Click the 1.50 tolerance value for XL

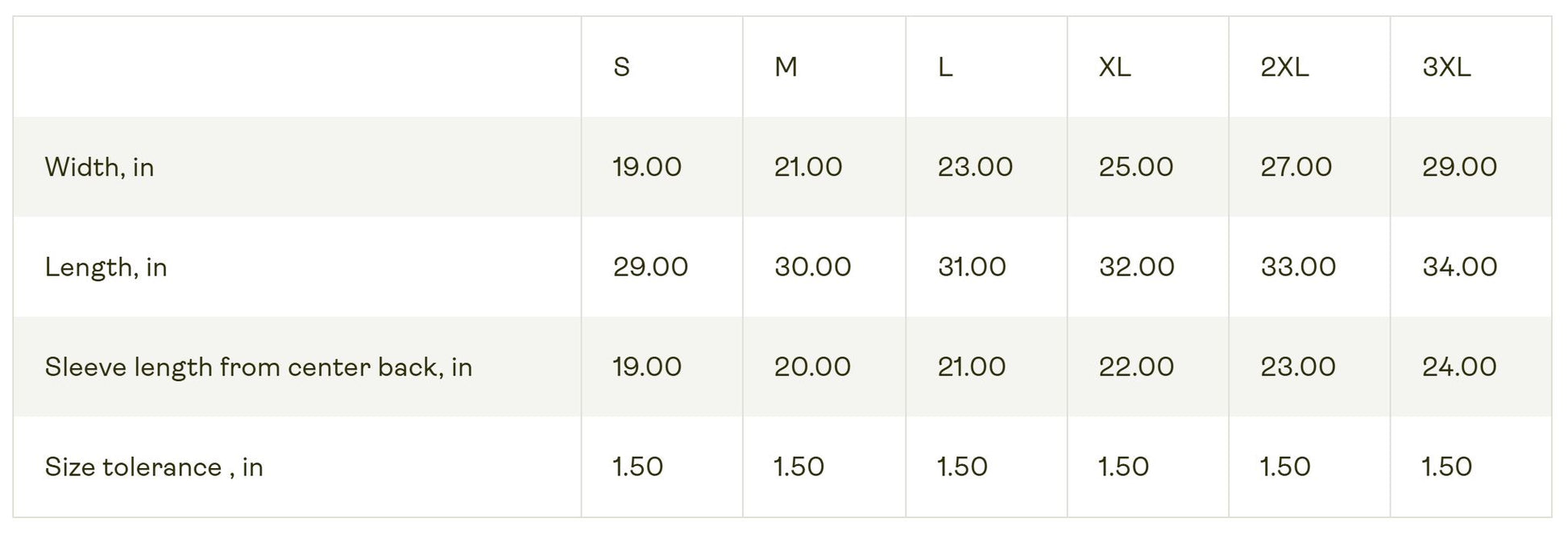[1123, 467]
